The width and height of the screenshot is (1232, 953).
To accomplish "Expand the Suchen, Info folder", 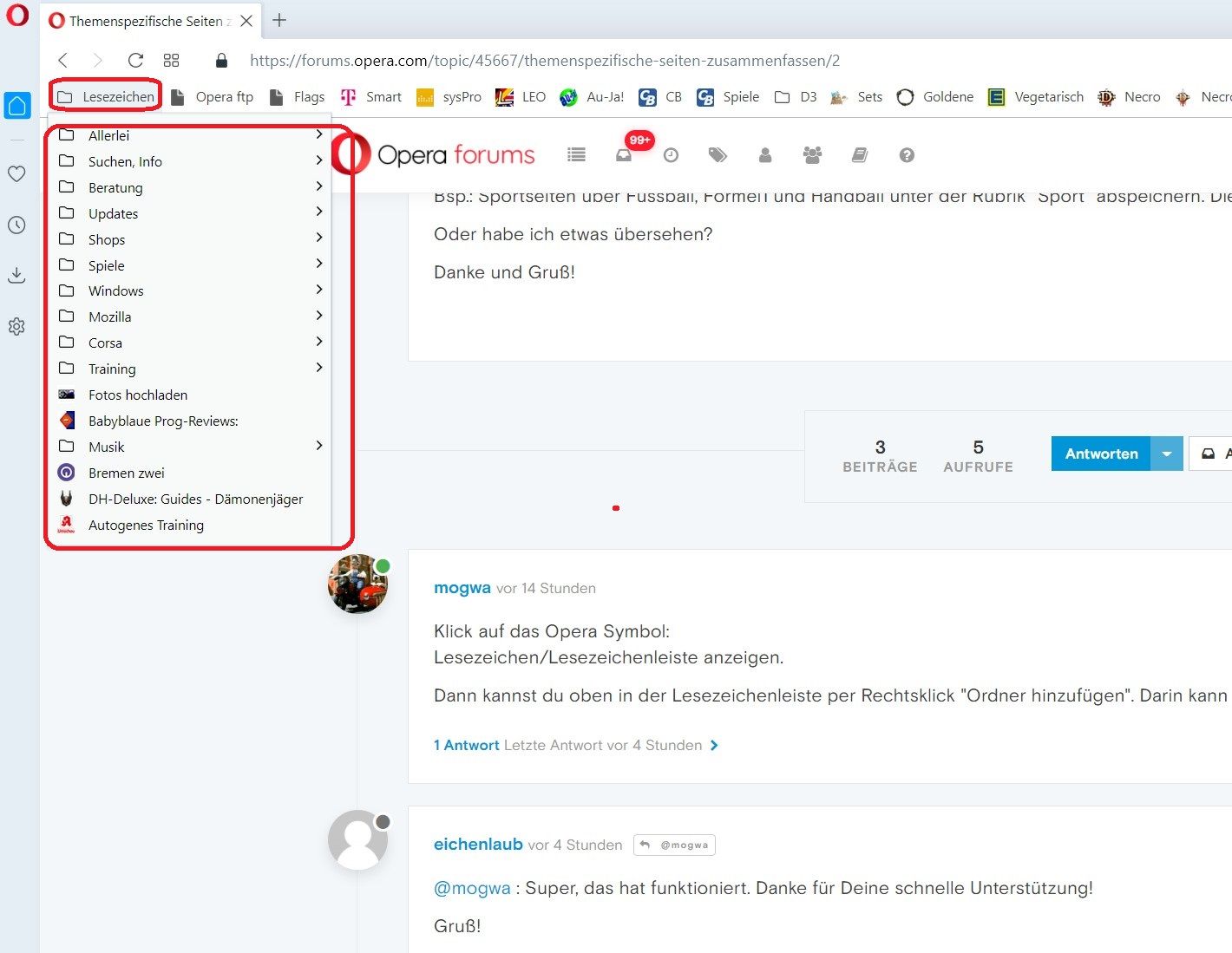I will (191, 161).
